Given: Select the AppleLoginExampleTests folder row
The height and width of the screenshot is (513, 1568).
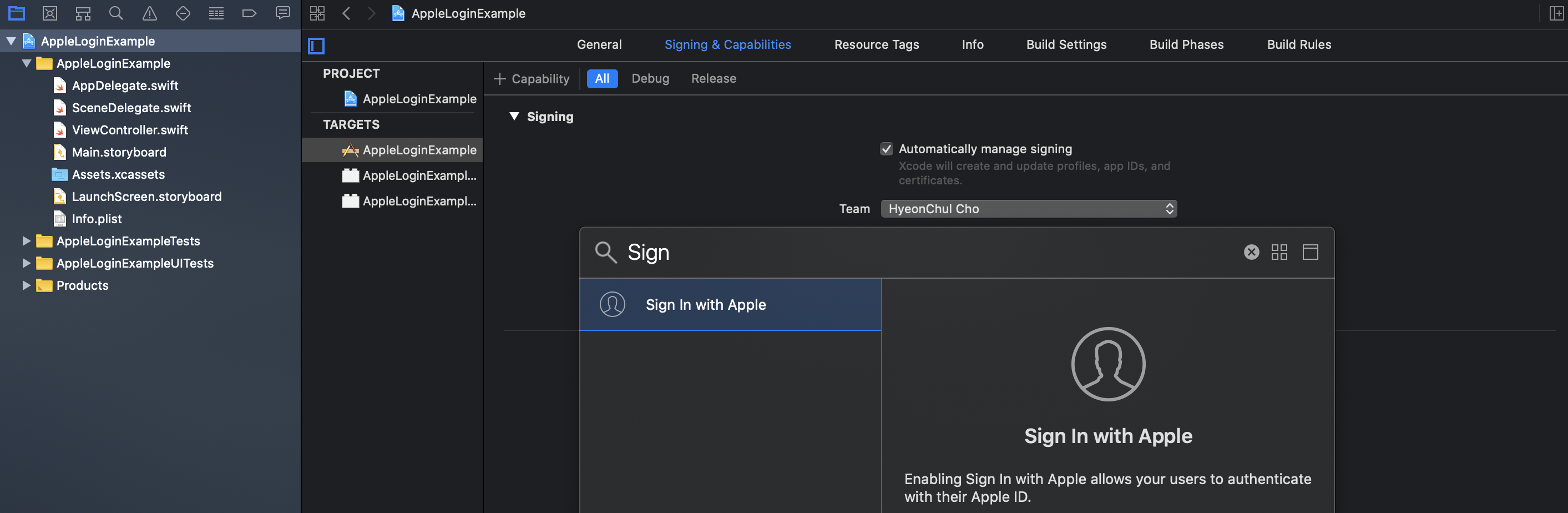Looking at the screenshot, I should coord(150,240).
